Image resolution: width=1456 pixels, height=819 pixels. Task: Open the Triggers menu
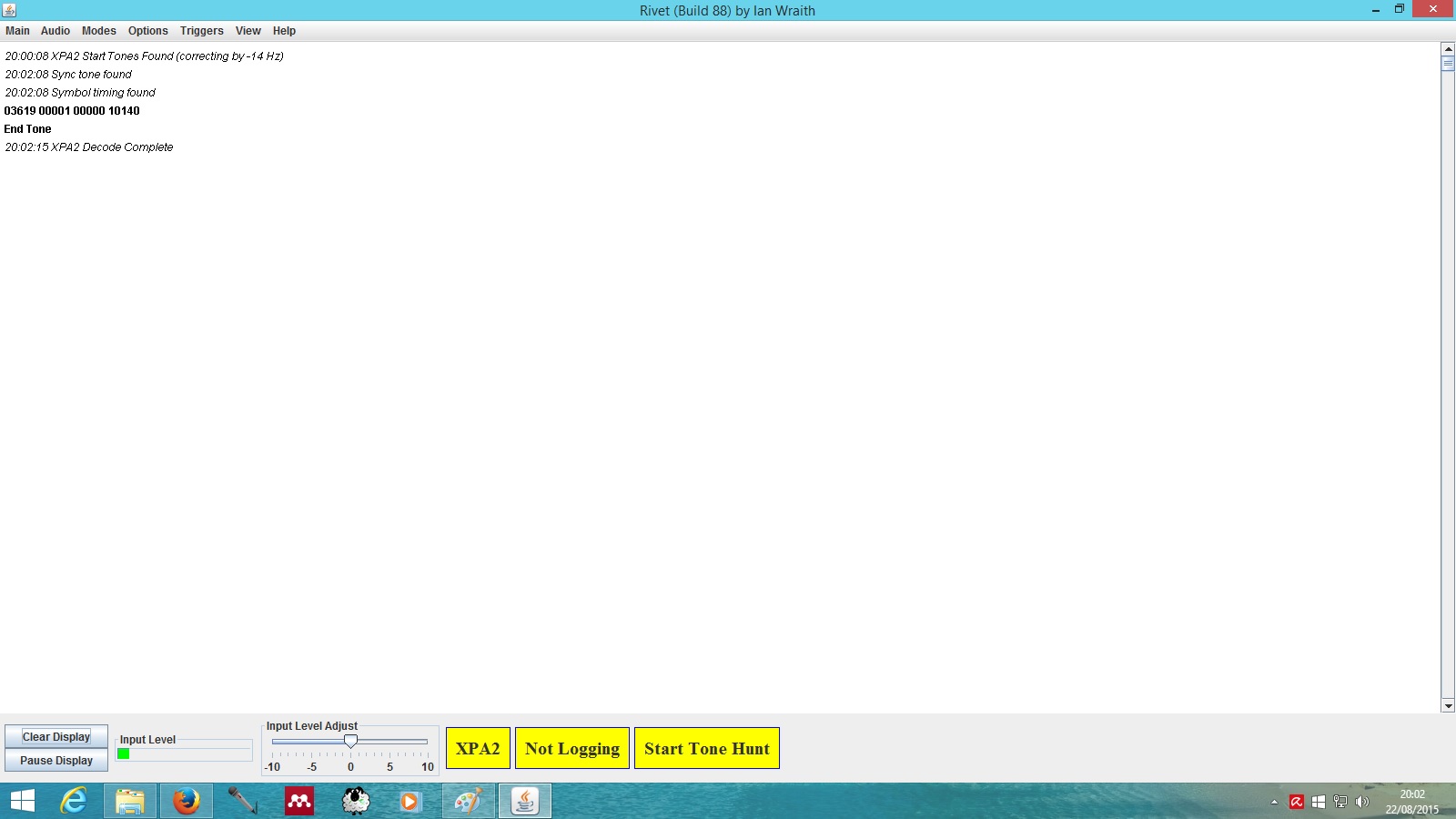coord(201,31)
